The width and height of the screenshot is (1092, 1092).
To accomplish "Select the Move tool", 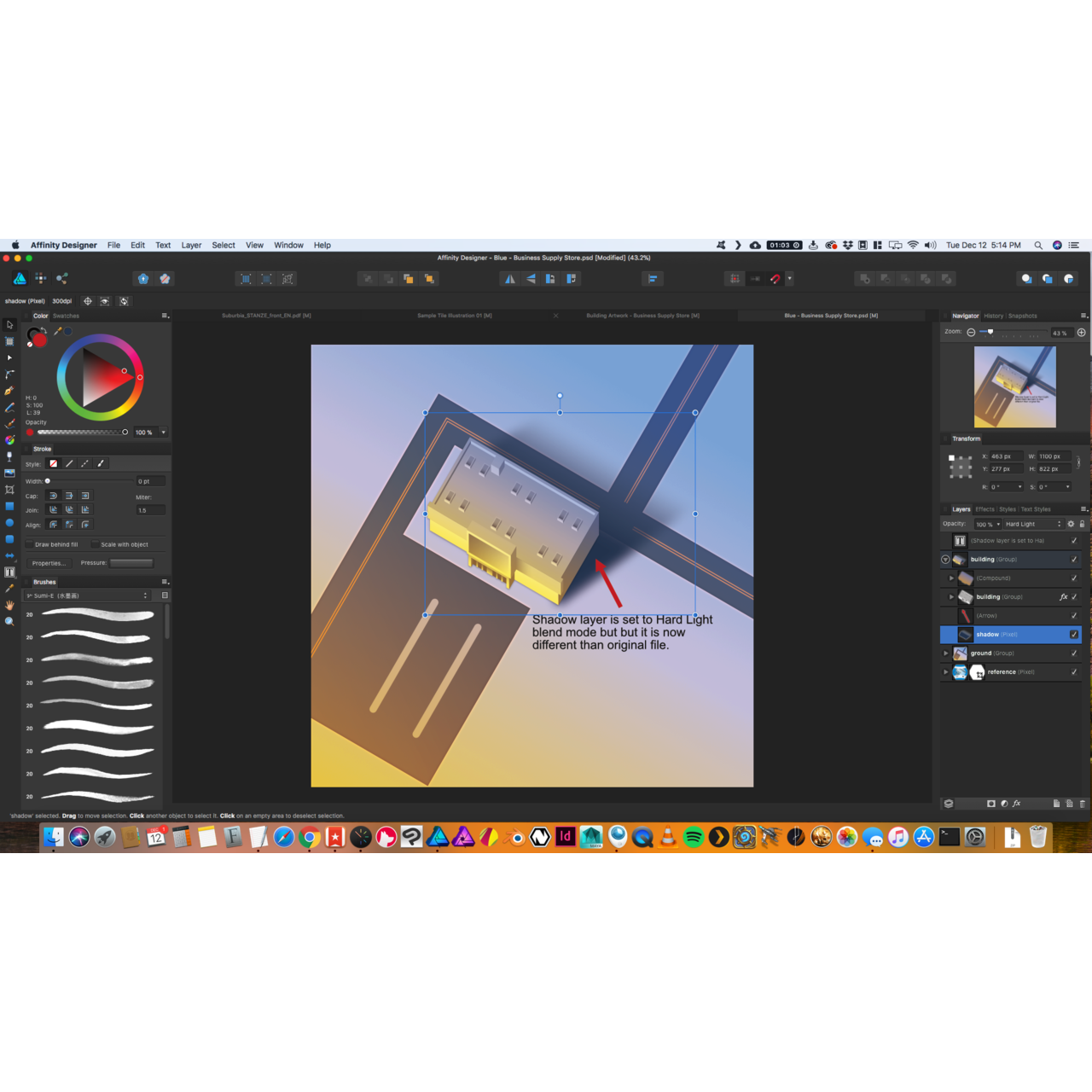I will [x=9, y=325].
